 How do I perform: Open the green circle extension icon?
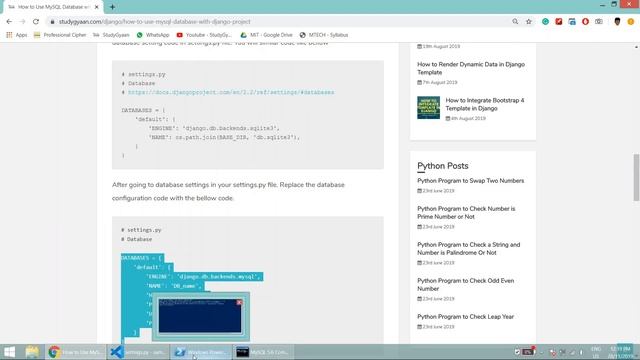point(545,22)
